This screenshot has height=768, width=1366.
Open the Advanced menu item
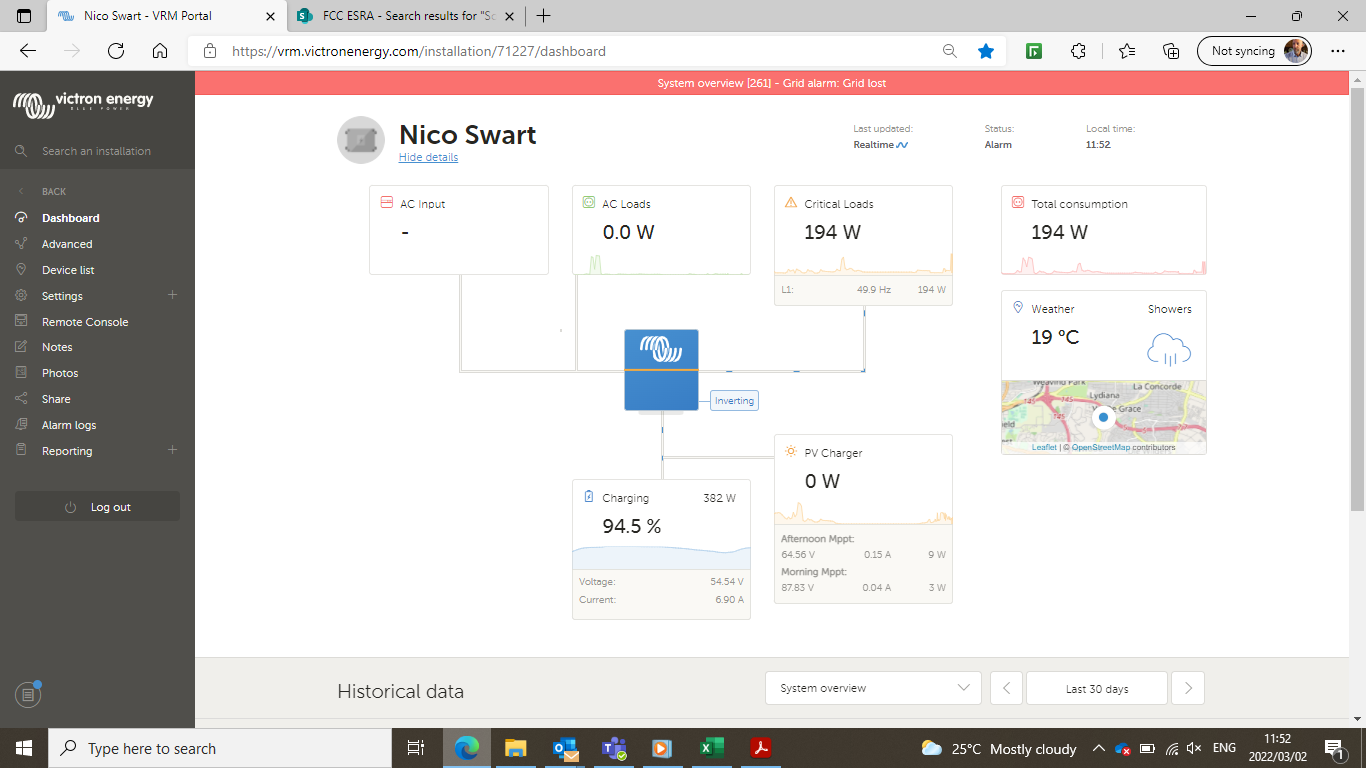tap(67, 244)
